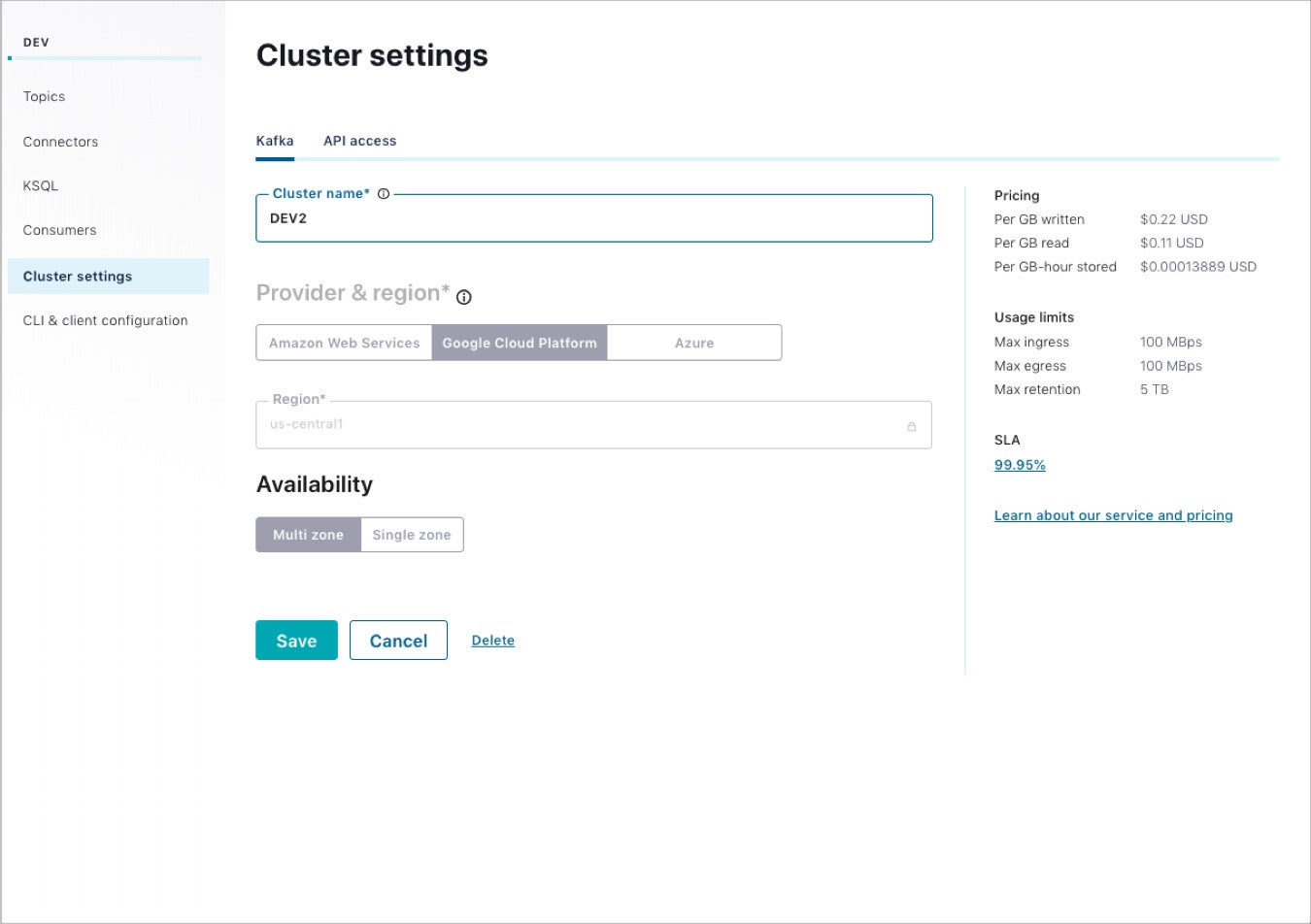This screenshot has height=924, width=1311.
Task: Click into the Cluster name field
Action: [x=594, y=218]
